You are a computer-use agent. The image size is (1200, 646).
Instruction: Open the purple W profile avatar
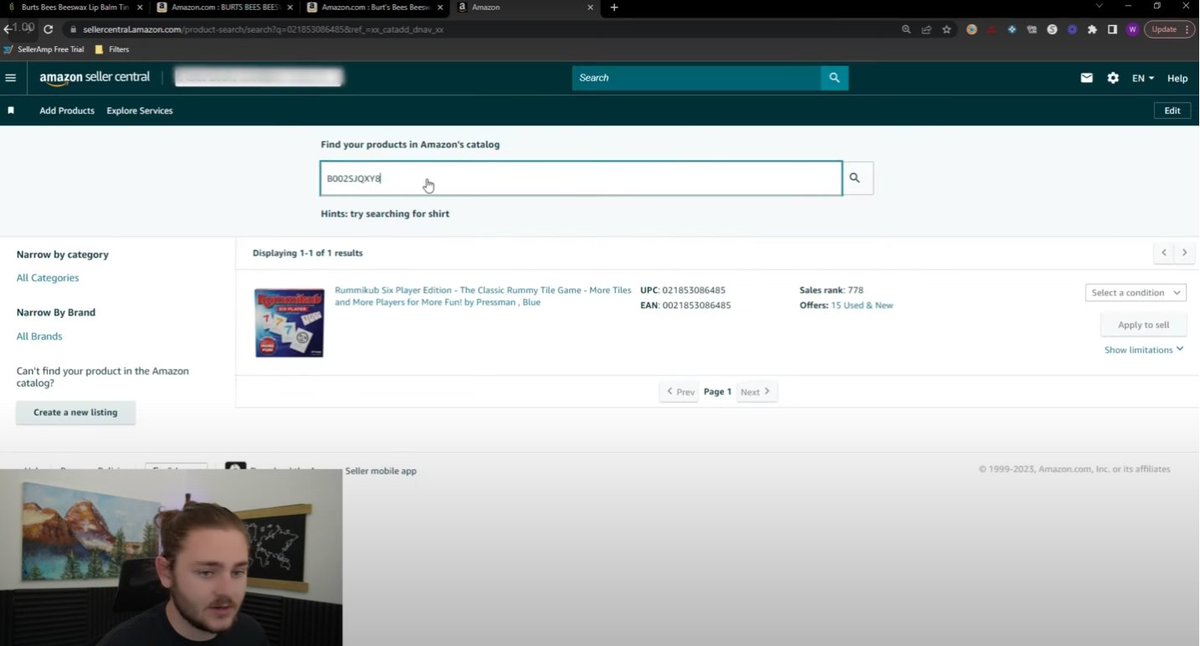1132,29
